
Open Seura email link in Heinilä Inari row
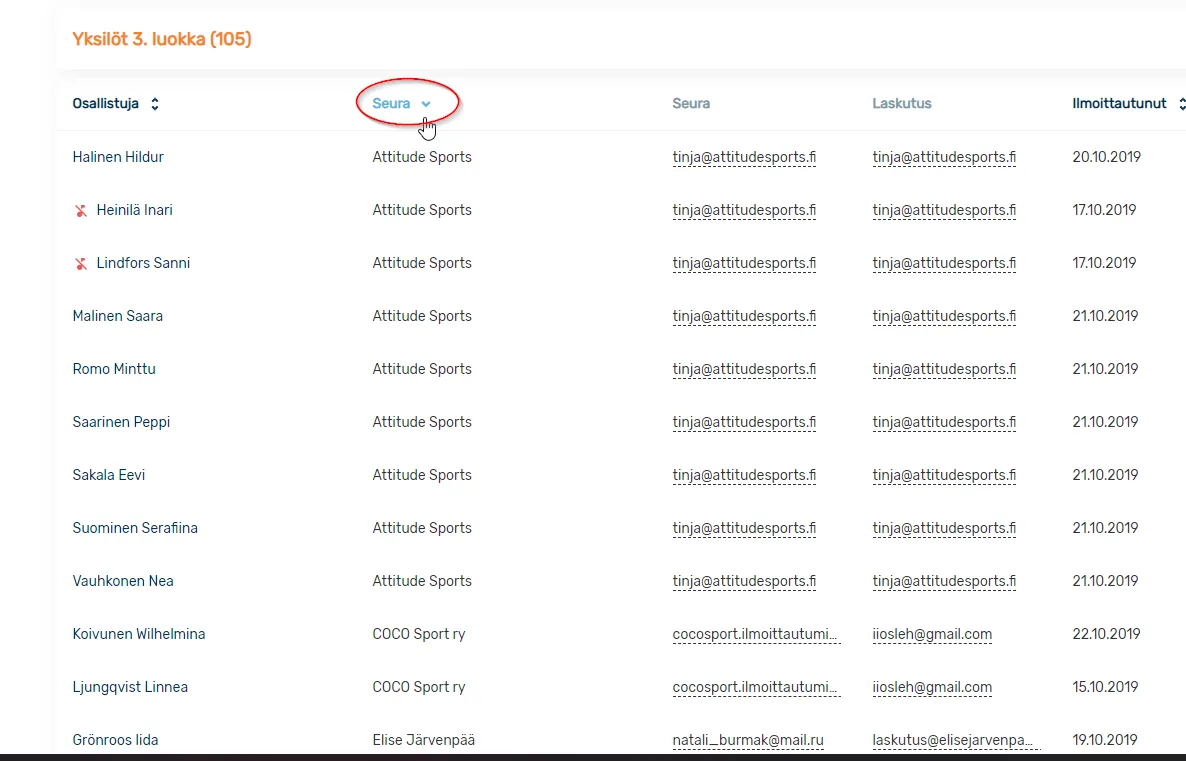(x=744, y=210)
